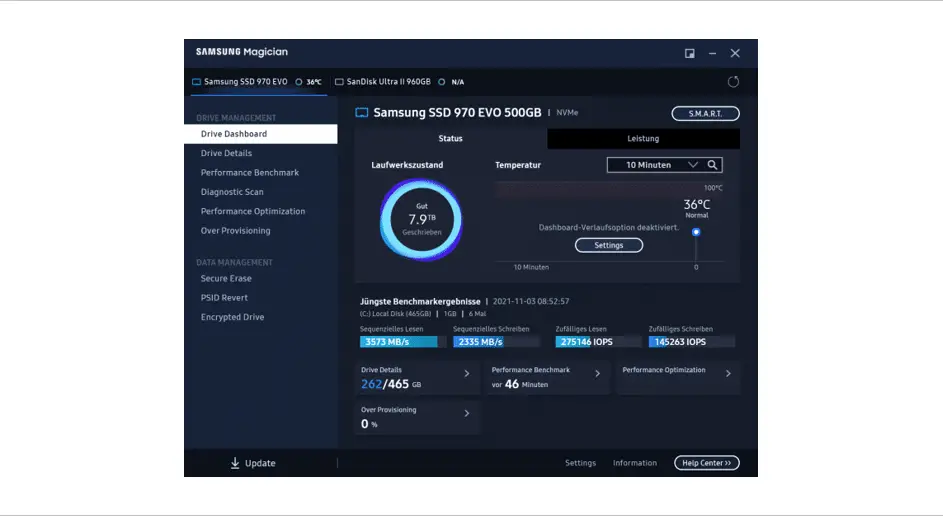Click the Dashboard-Verlaufsoption deaktiviert message
Image resolution: width=943 pixels, height=516 pixels.
pos(609,227)
